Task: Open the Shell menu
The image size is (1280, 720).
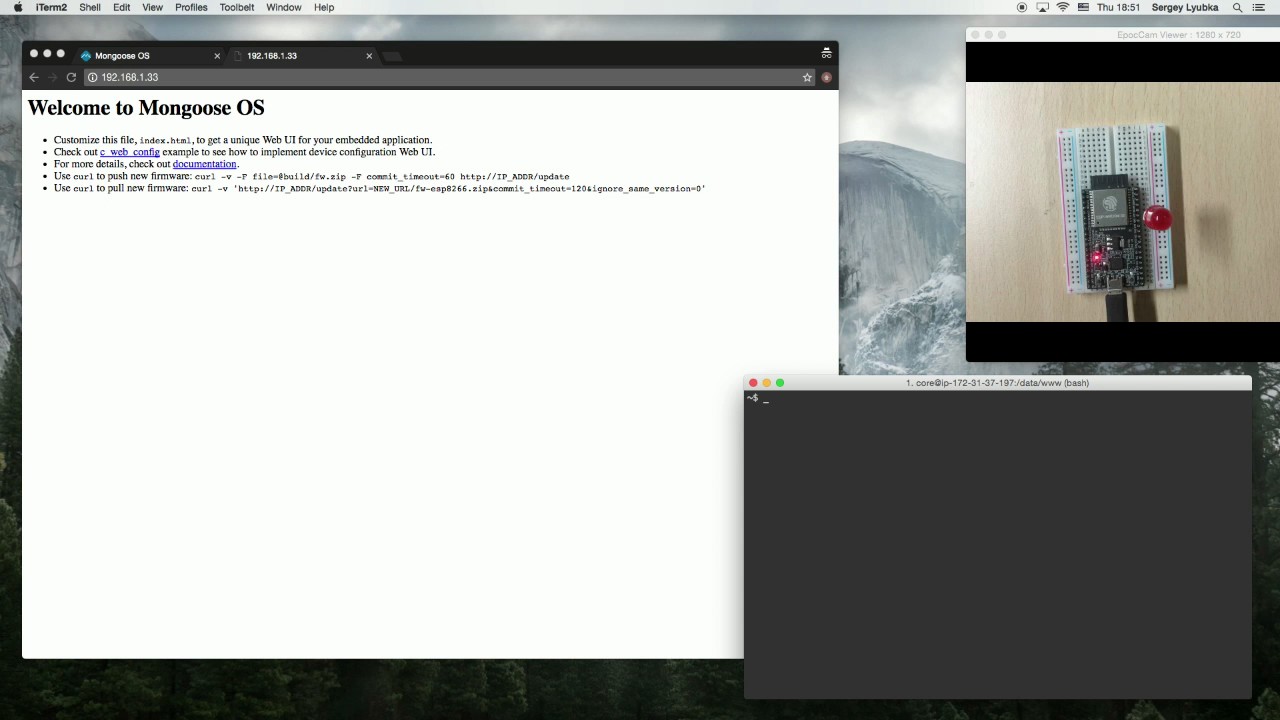Action: pos(90,7)
